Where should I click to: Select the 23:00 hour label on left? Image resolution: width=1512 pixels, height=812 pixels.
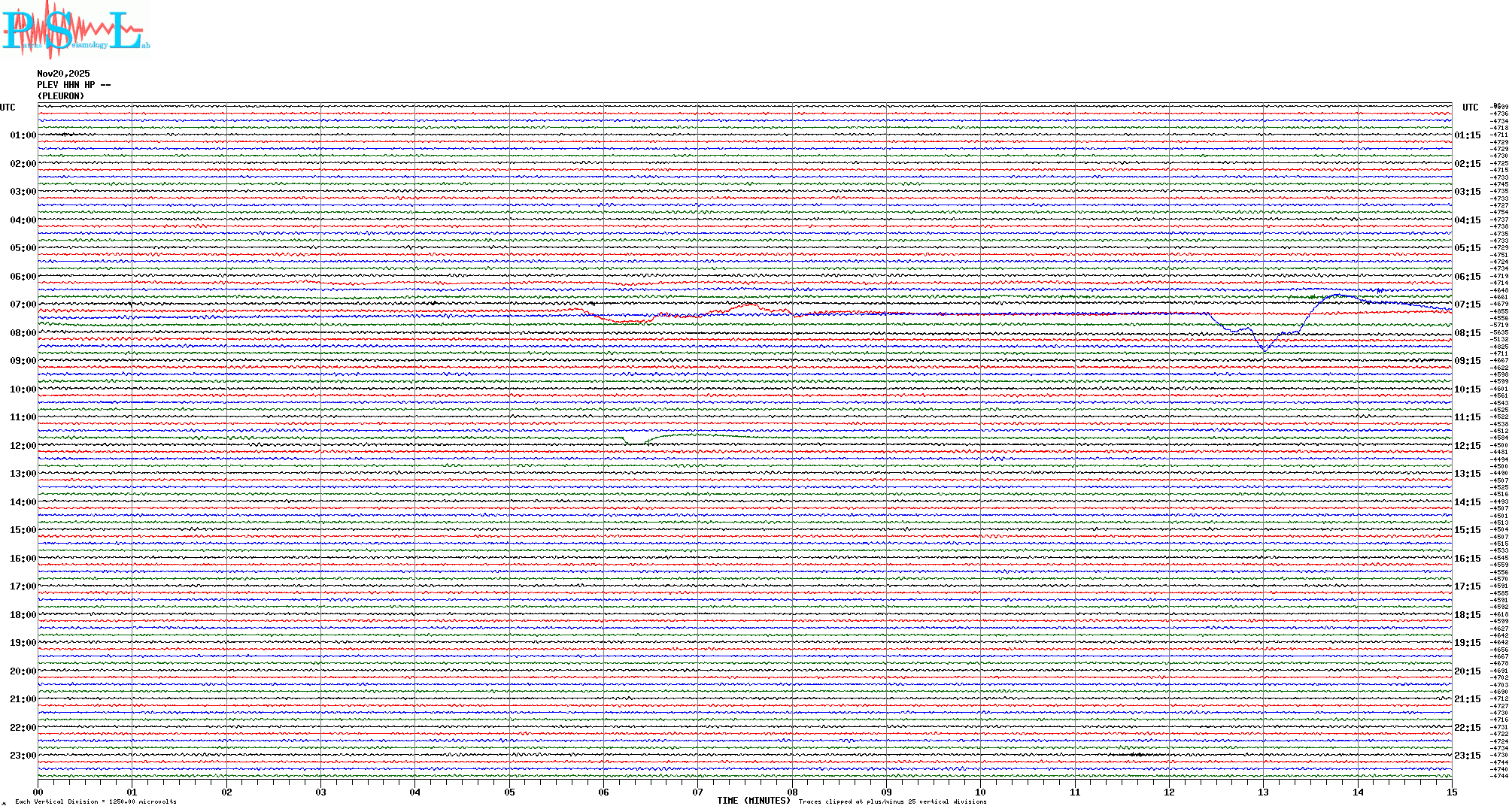pos(23,756)
